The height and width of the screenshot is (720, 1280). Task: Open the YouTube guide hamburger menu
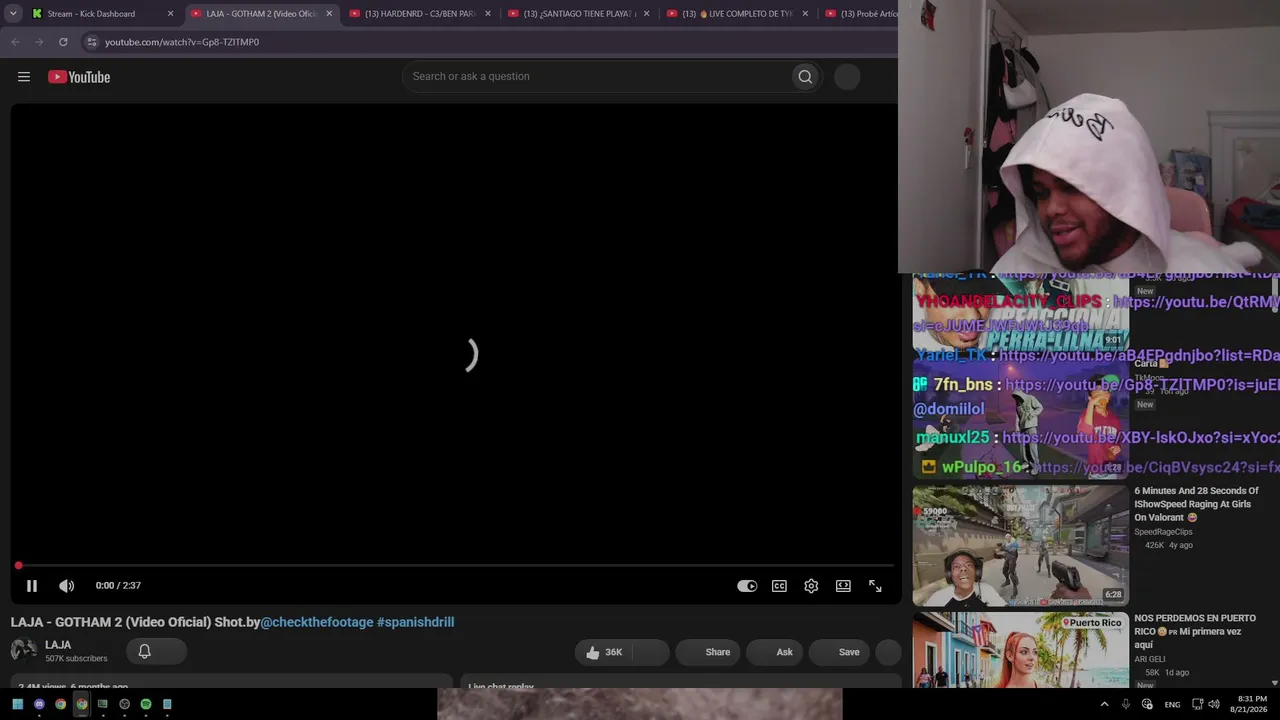point(24,77)
